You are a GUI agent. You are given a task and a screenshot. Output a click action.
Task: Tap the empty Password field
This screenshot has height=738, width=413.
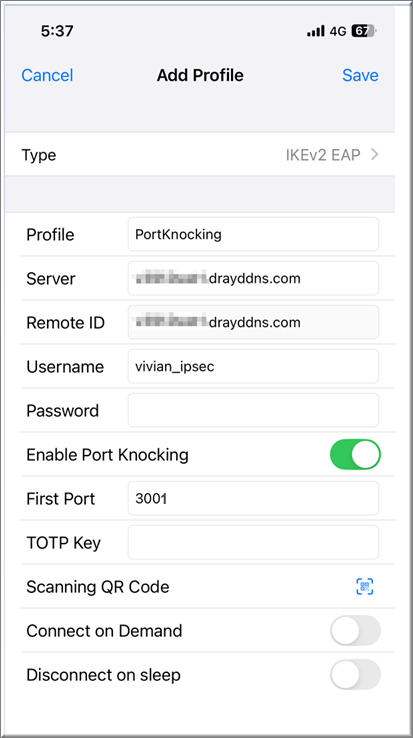tap(253, 410)
